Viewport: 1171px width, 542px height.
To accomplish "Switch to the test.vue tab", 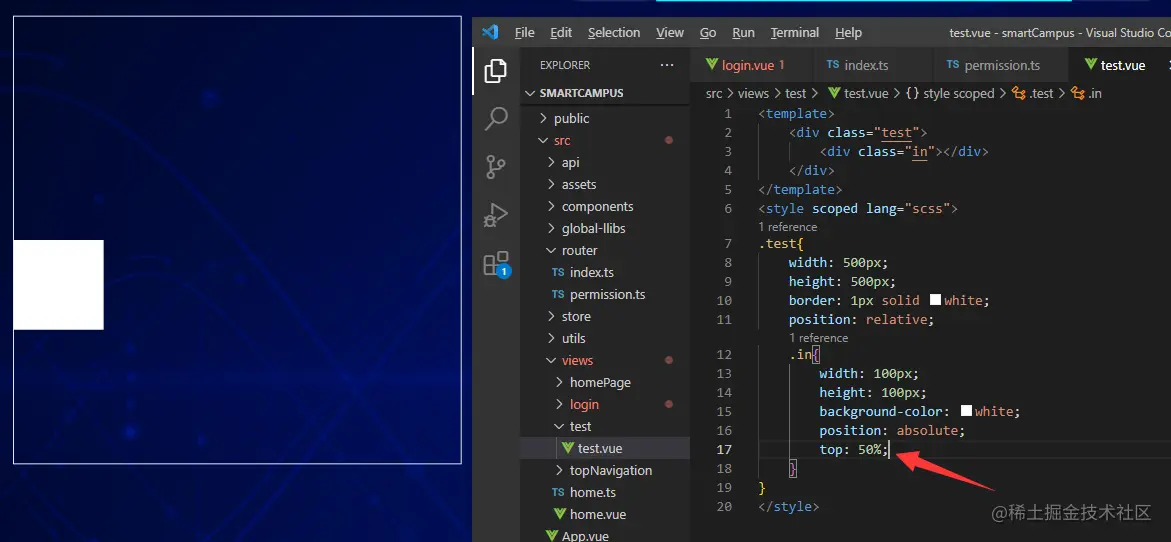I will pyautogui.click(x=1122, y=65).
